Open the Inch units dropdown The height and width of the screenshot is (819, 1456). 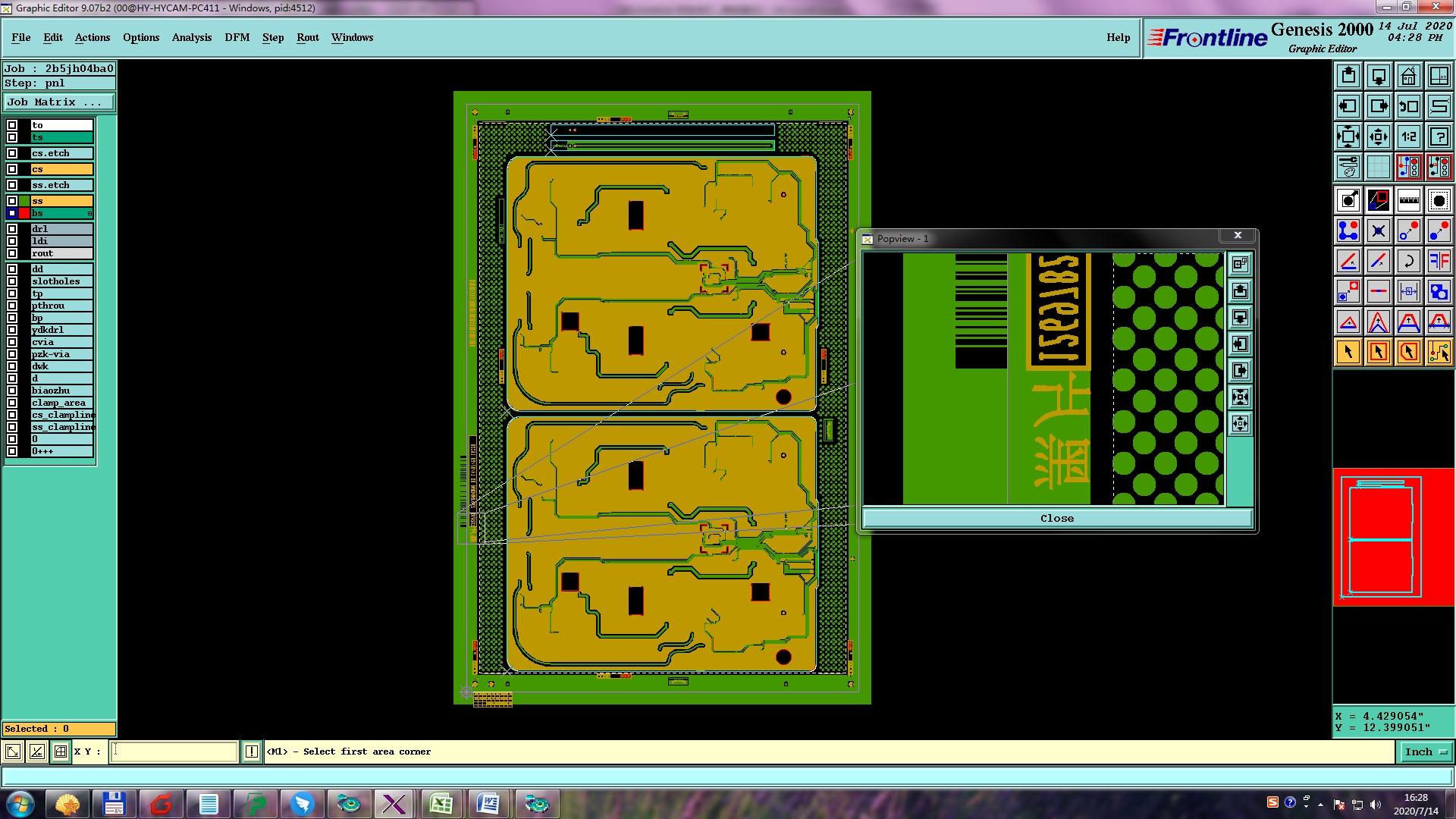pos(1426,752)
